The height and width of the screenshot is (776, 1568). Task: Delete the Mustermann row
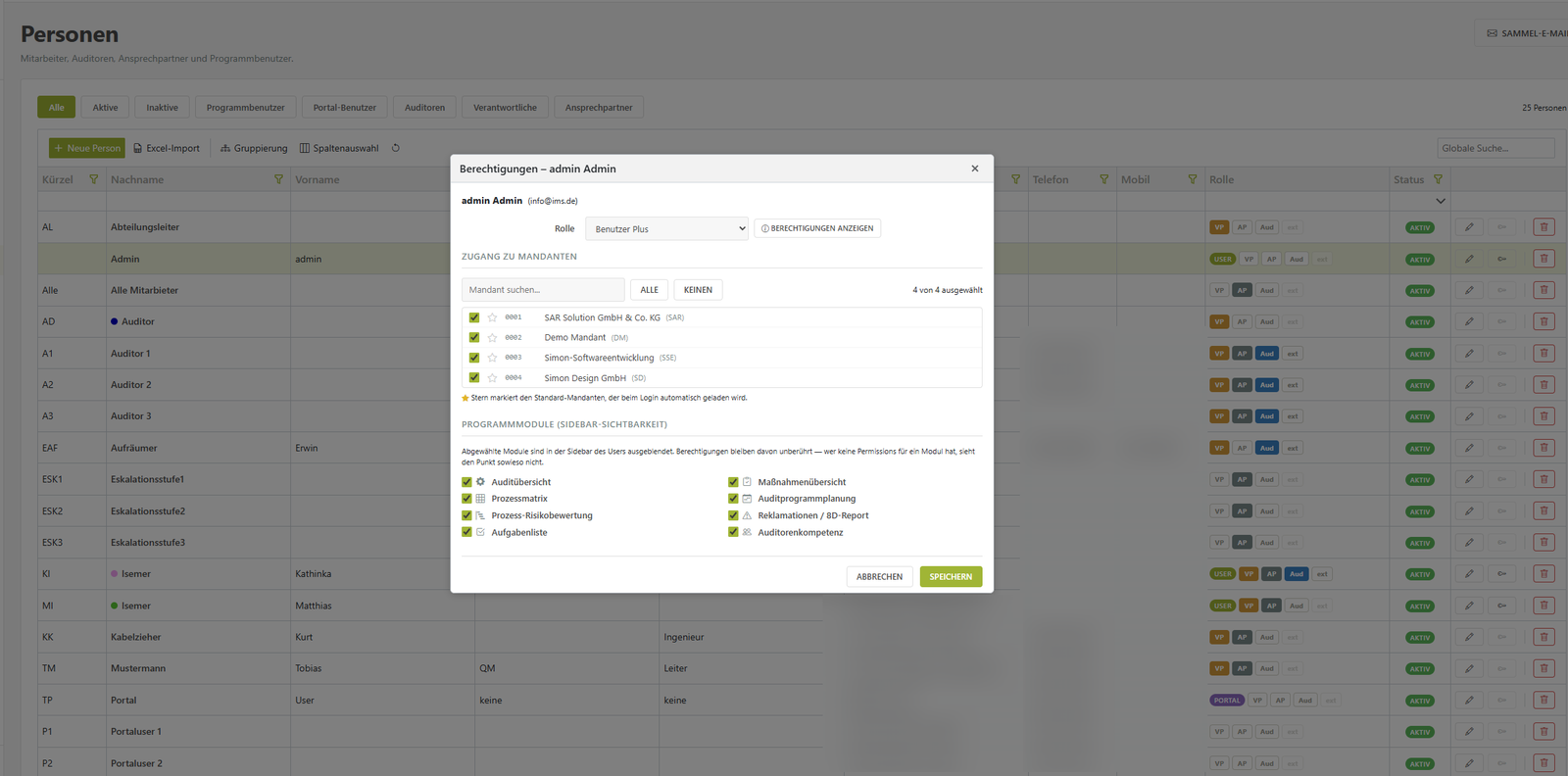(x=1543, y=668)
